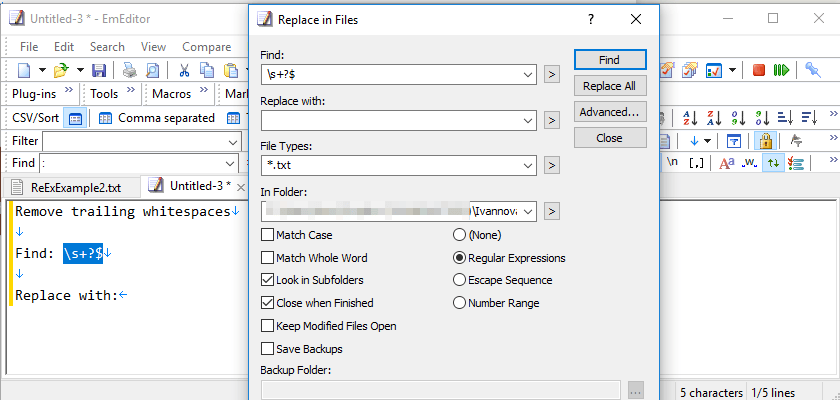
Task: Click Sort by length longest-first icon
Action: click(x=809, y=117)
